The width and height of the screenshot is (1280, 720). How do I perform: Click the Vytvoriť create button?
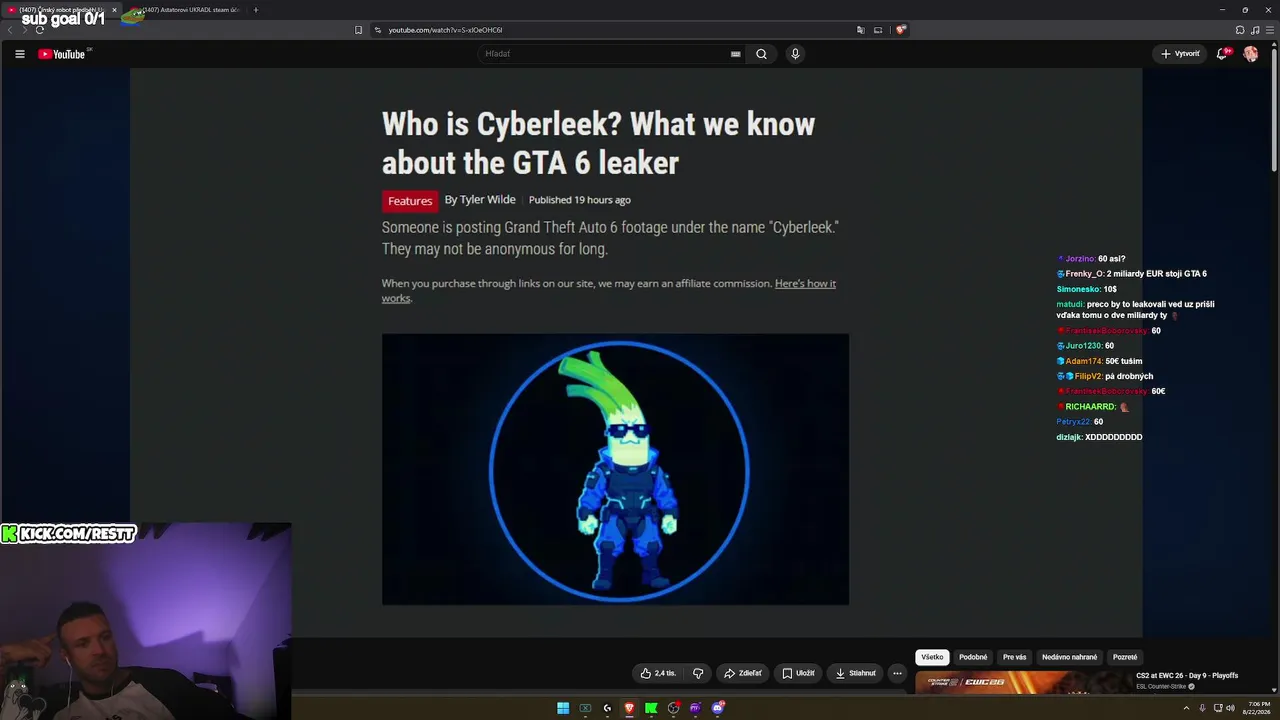1180,54
